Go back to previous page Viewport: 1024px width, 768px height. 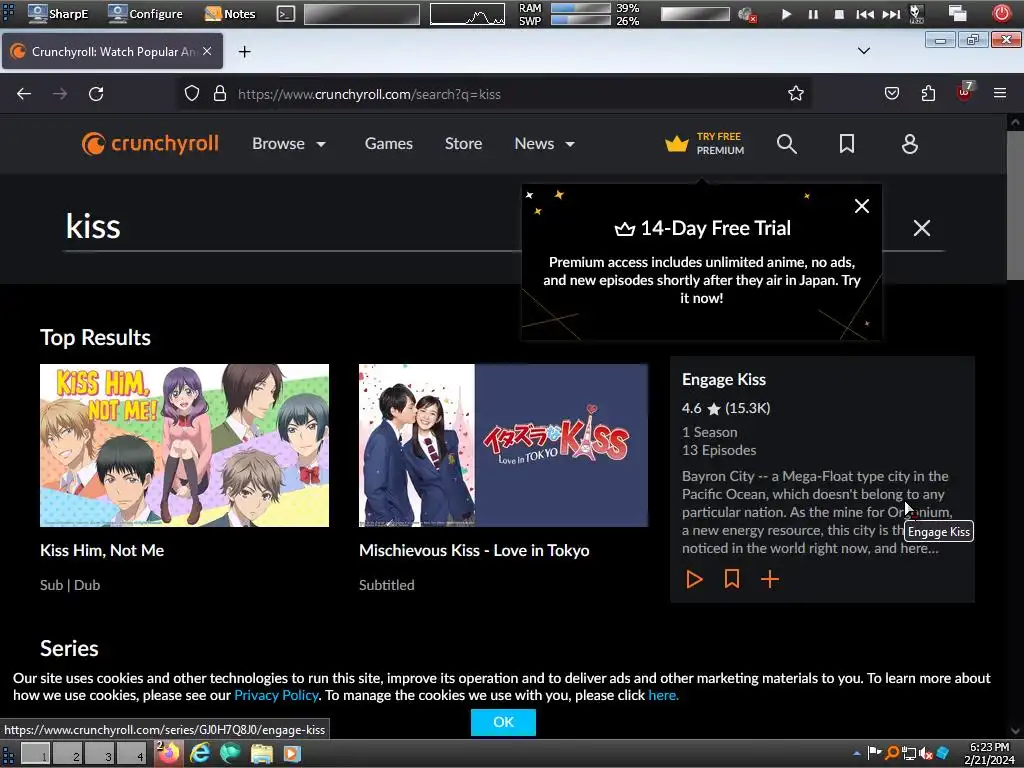24,94
